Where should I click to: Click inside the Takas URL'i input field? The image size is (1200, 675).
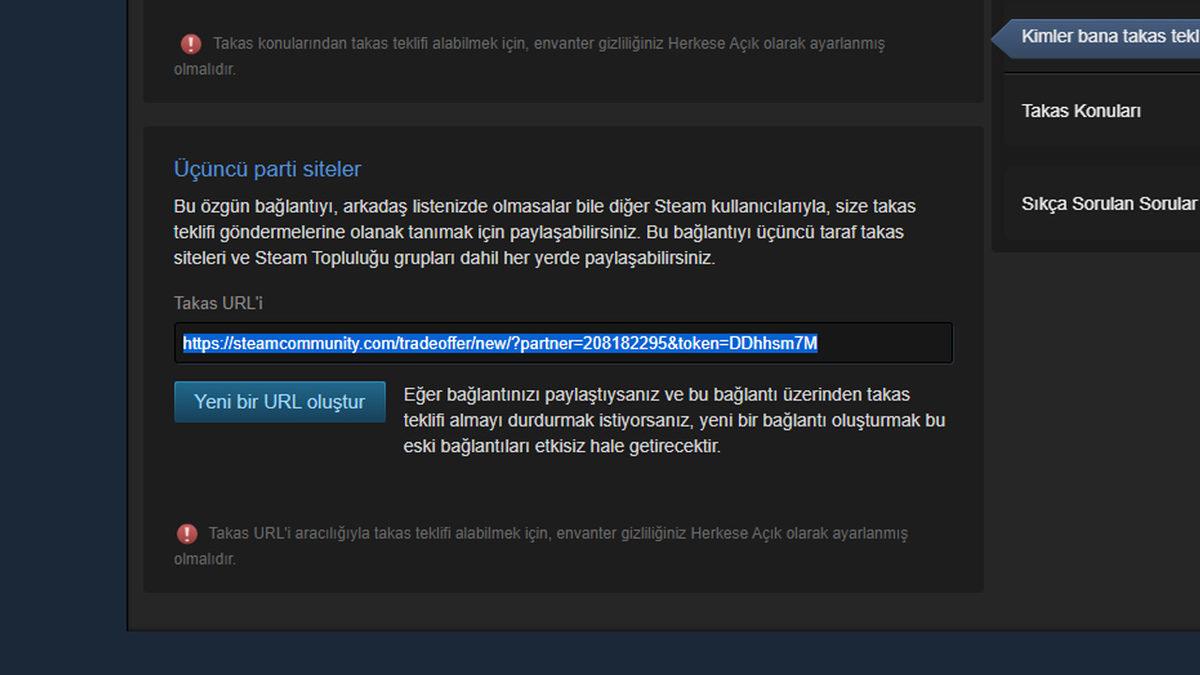click(563, 343)
